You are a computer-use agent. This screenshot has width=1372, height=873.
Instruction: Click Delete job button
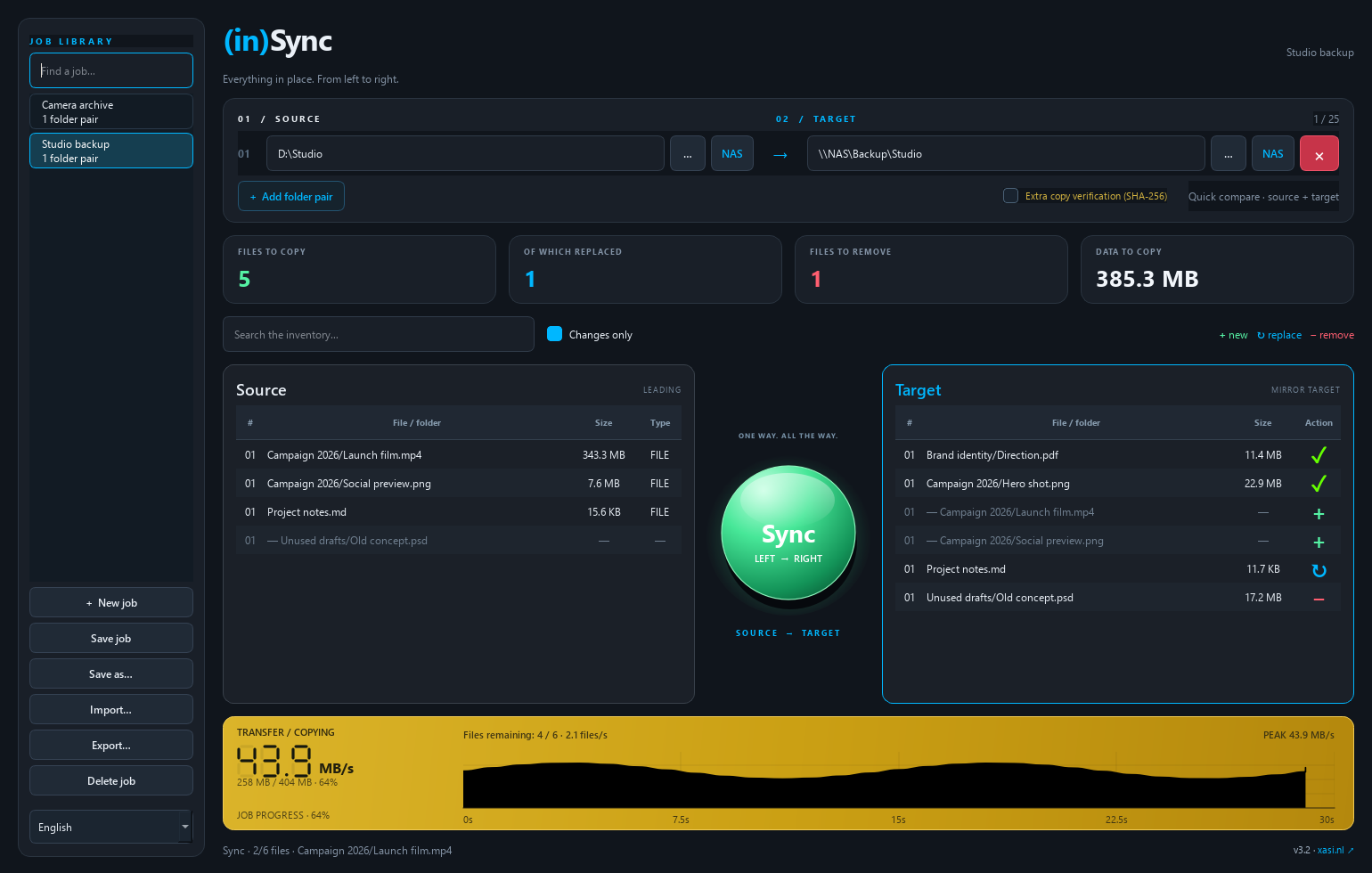tap(111, 780)
